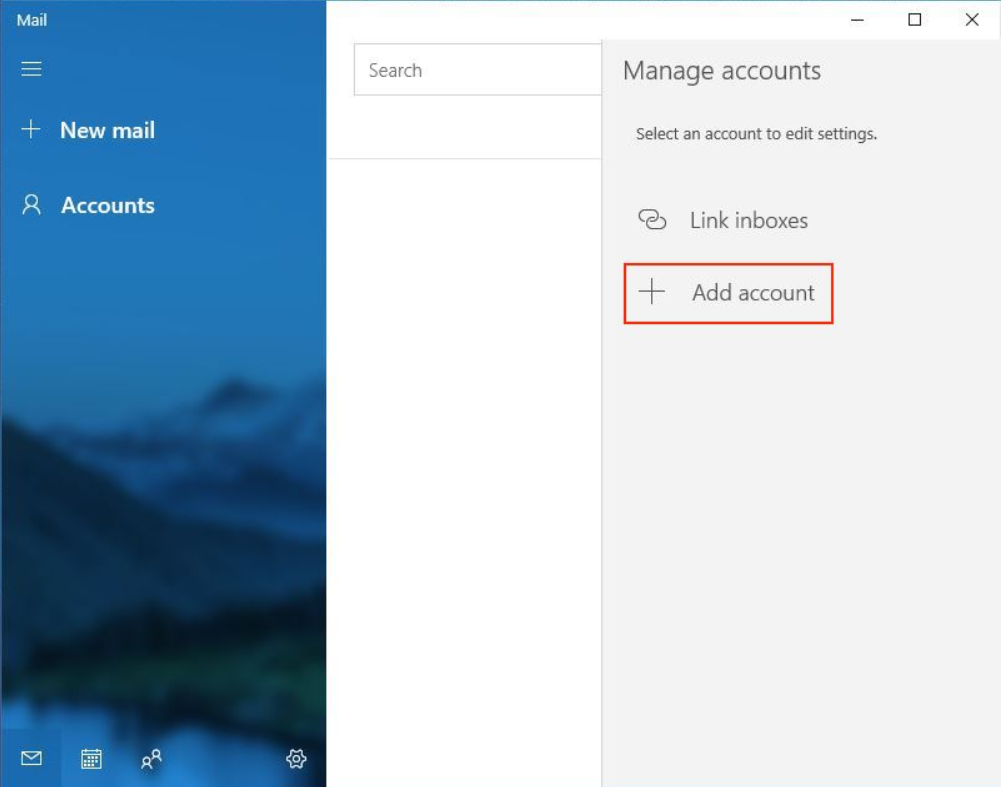Viewport: 1001px width, 787px height.
Task: Toggle the hamburger navigation menu
Action: pyautogui.click(x=31, y=69)
